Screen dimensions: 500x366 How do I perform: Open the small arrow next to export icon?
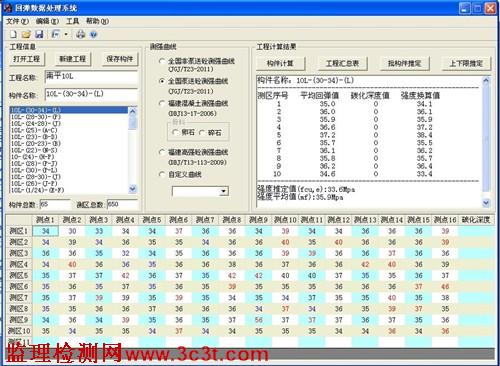tap(66, 34)
